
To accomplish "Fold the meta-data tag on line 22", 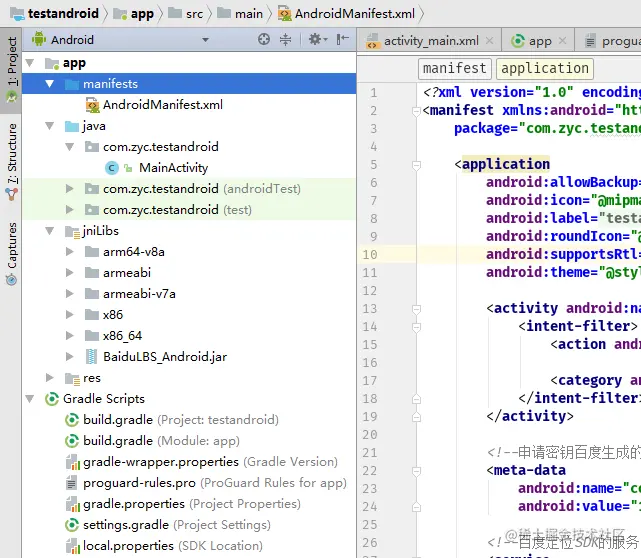I will point(416,471).
